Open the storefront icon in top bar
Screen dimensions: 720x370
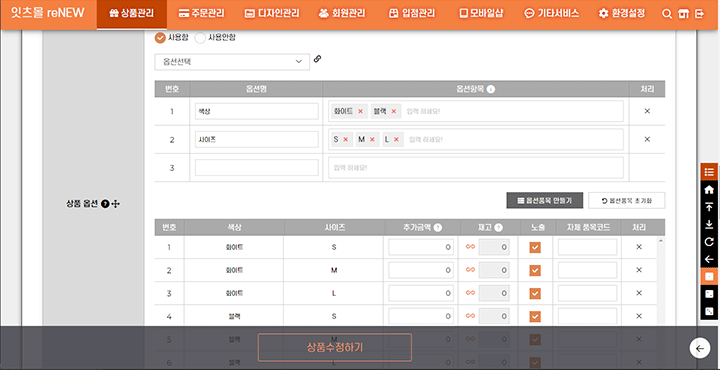pos(683,14)
